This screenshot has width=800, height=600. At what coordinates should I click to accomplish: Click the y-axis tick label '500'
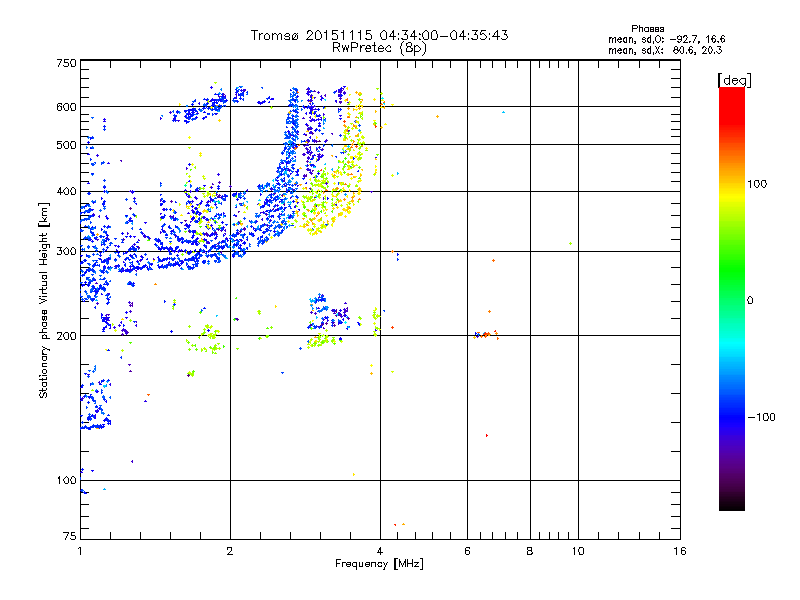[66, 145]
